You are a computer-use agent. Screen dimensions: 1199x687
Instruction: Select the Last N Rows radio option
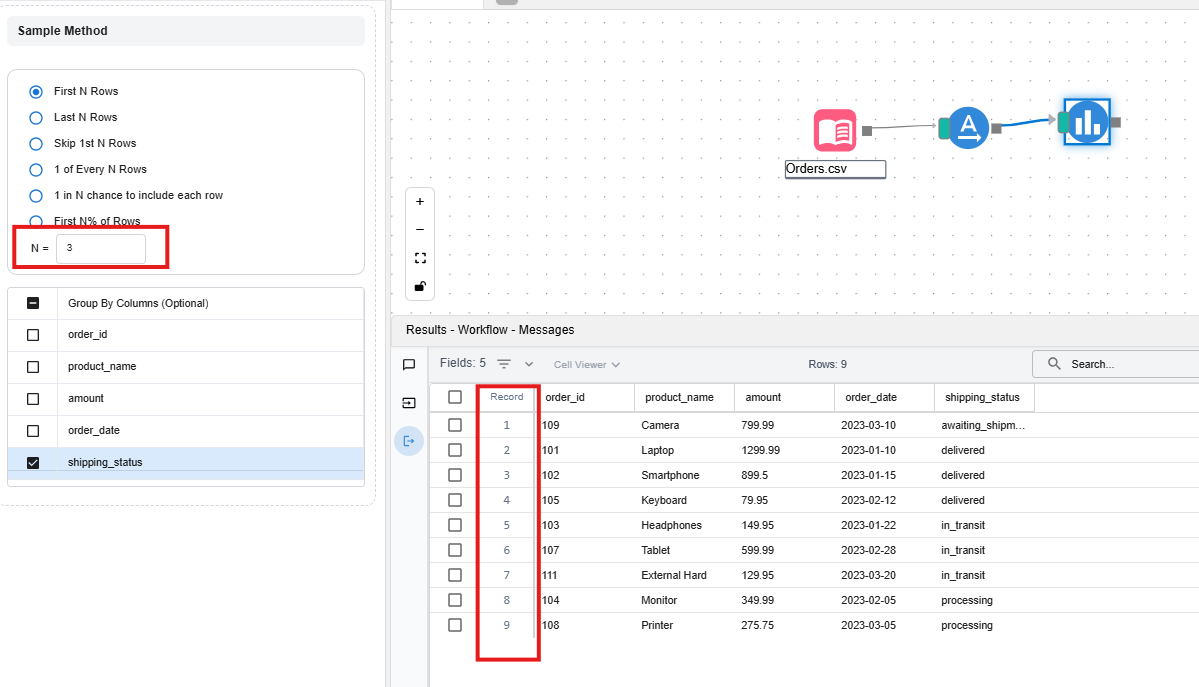36,117
